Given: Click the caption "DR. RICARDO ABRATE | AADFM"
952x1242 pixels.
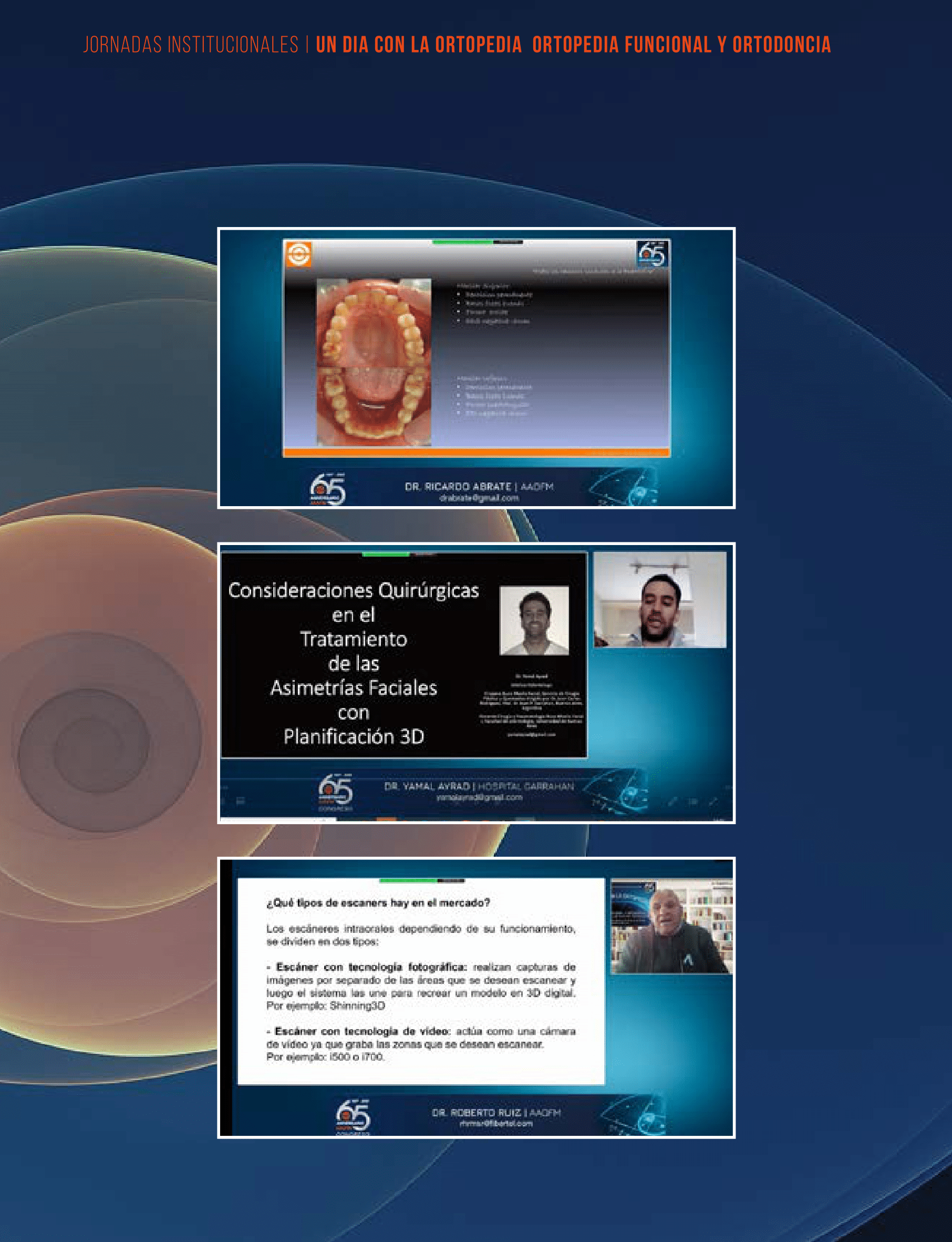Looking at the screenshot, I should (479, 486).
